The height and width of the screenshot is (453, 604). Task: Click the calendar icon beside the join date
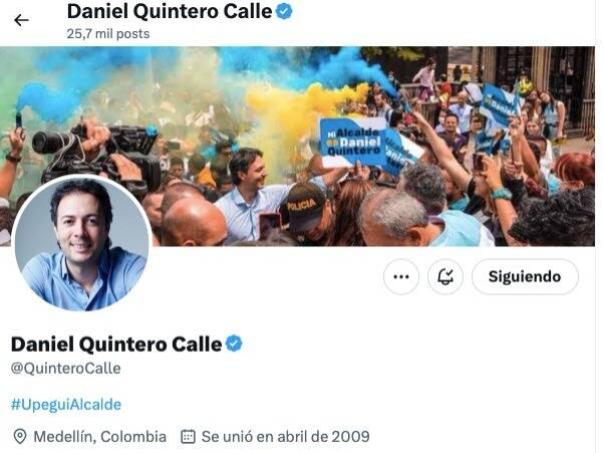click(x=188, y=437)
